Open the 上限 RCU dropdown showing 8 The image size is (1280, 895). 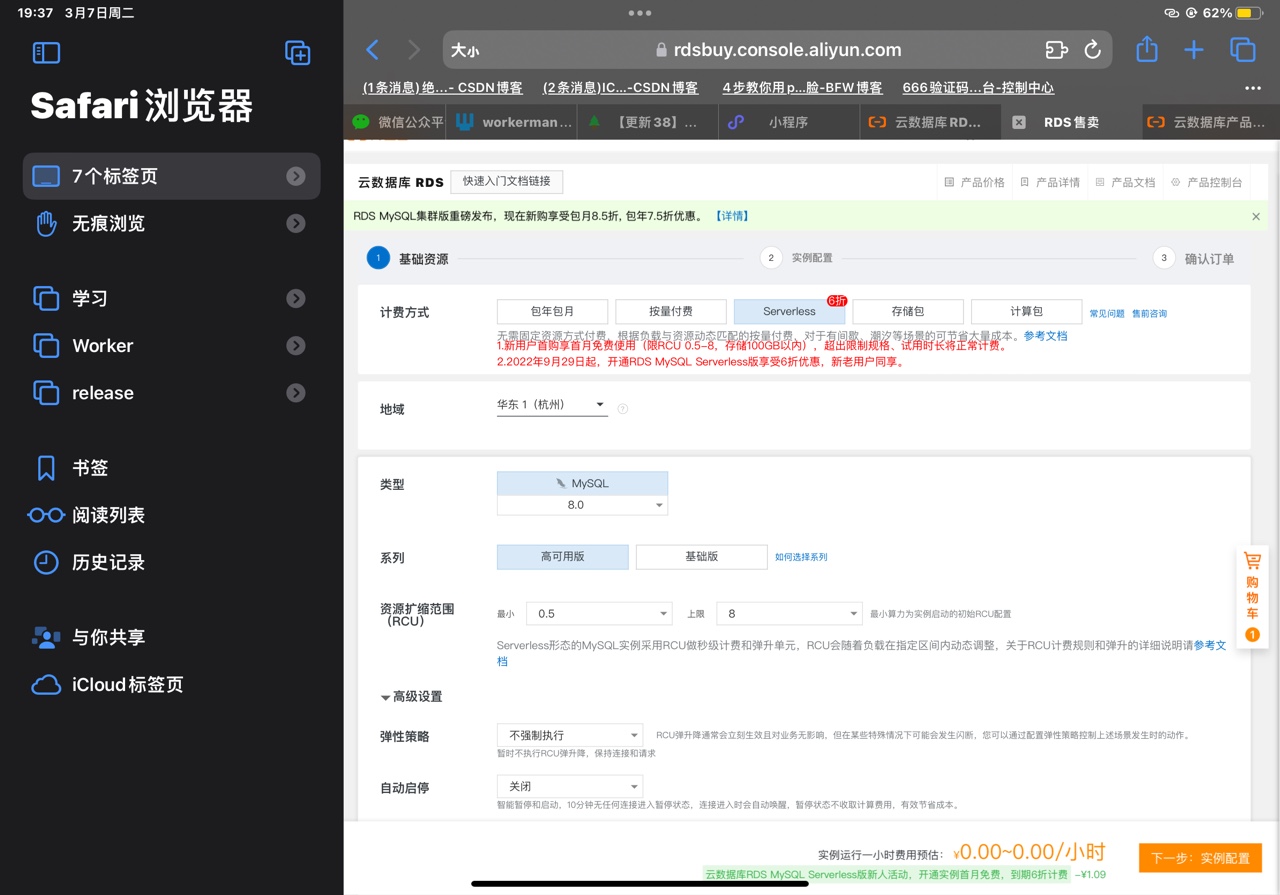coord(789,613)
